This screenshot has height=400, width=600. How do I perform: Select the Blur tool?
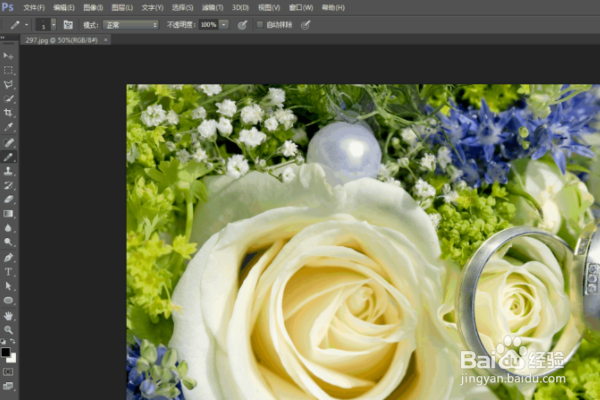(8, 228)
